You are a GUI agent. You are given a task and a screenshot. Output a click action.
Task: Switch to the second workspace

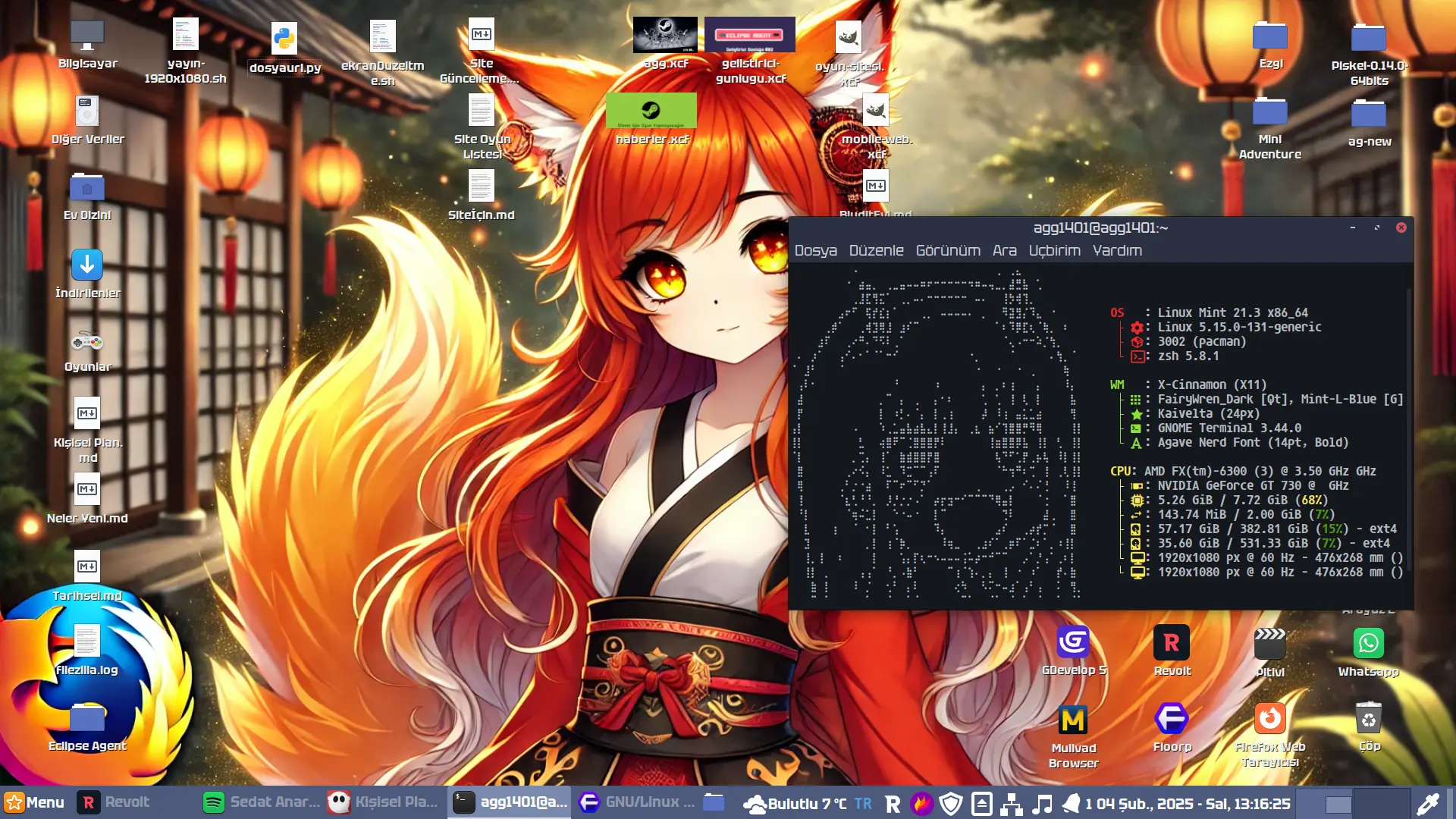pyautogui.click(x=1382, y=804)
